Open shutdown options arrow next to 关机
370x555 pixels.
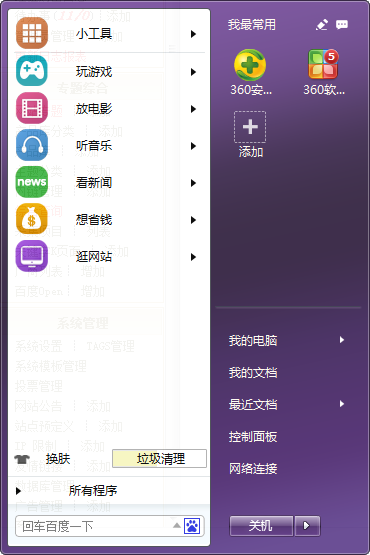pyautogui.click(x=307, y=526)
